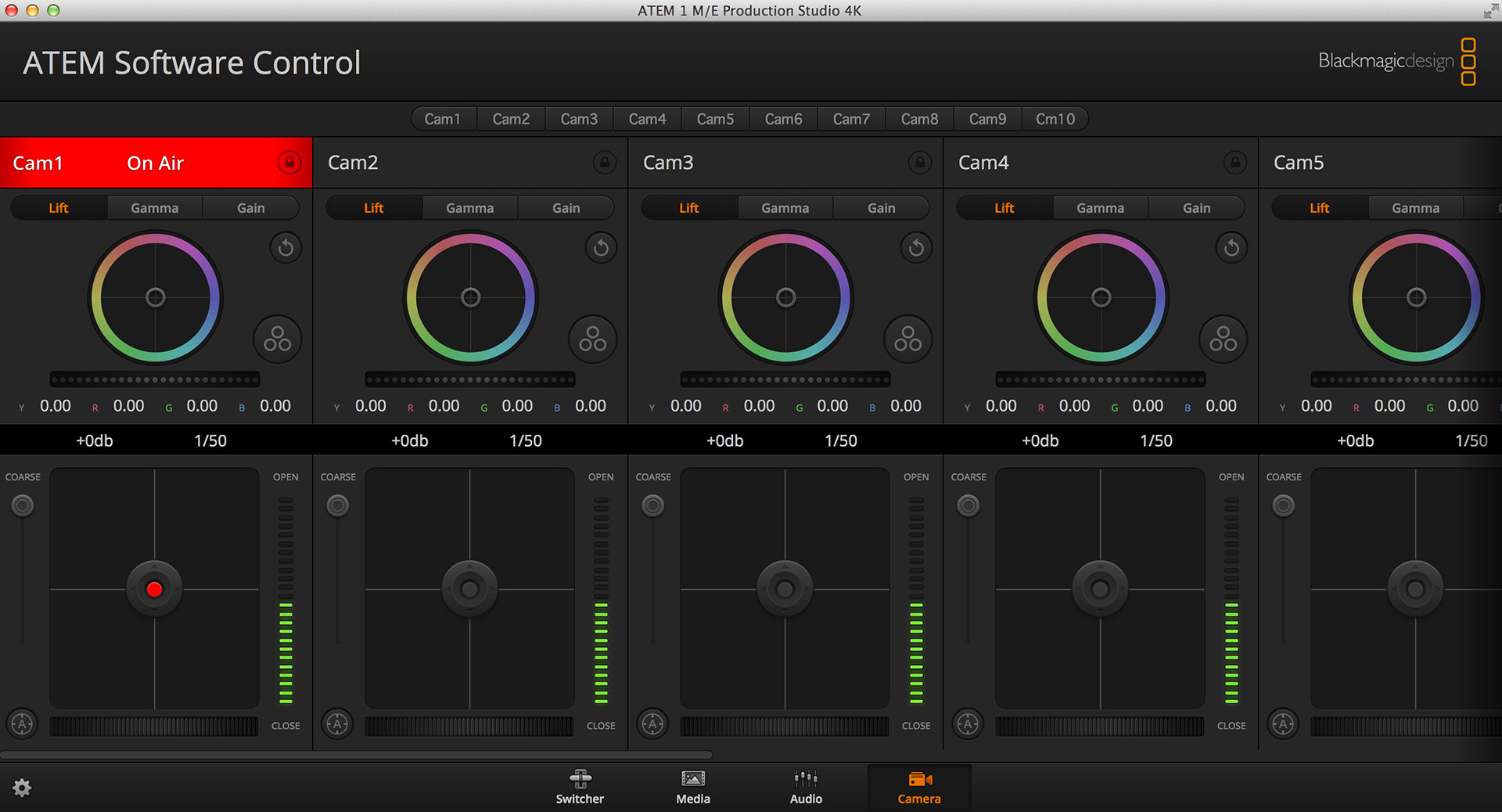Select Cam6 in the camera selector
Screen dimensions: 1502x812
click(783, 119)
